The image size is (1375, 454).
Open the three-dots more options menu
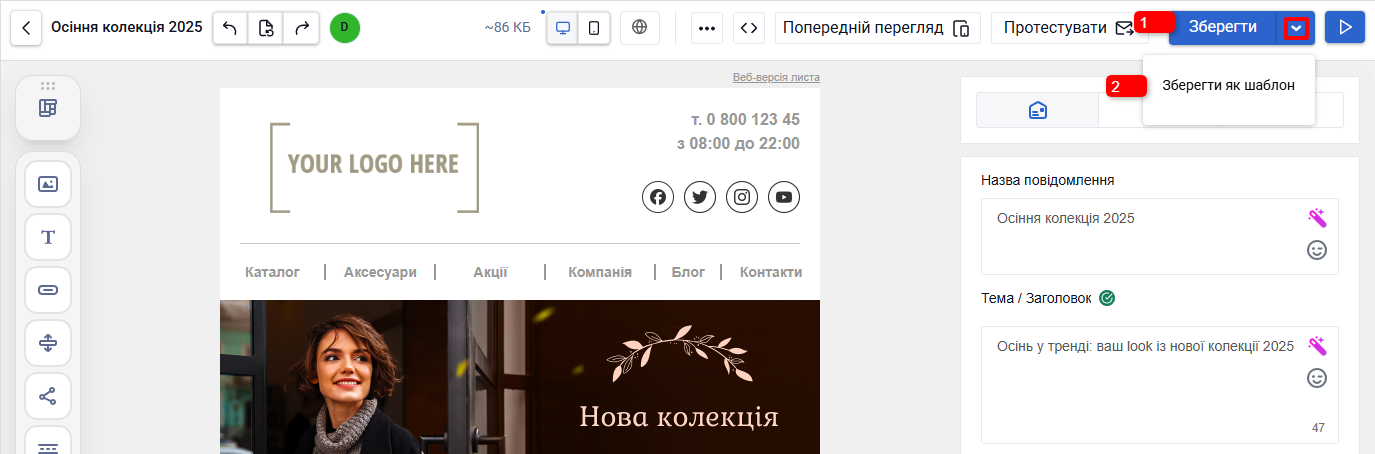[x=707, y=28]
